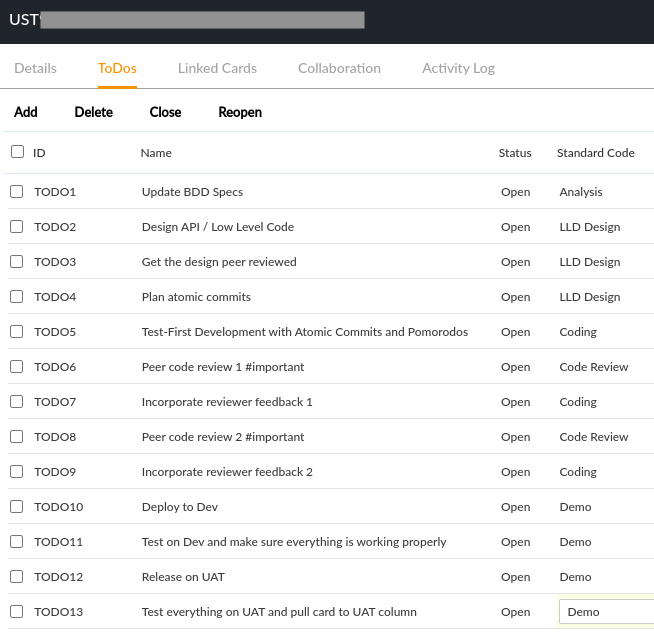
Task: Click Code Review code for TODO8
Action: click(594, 437)
